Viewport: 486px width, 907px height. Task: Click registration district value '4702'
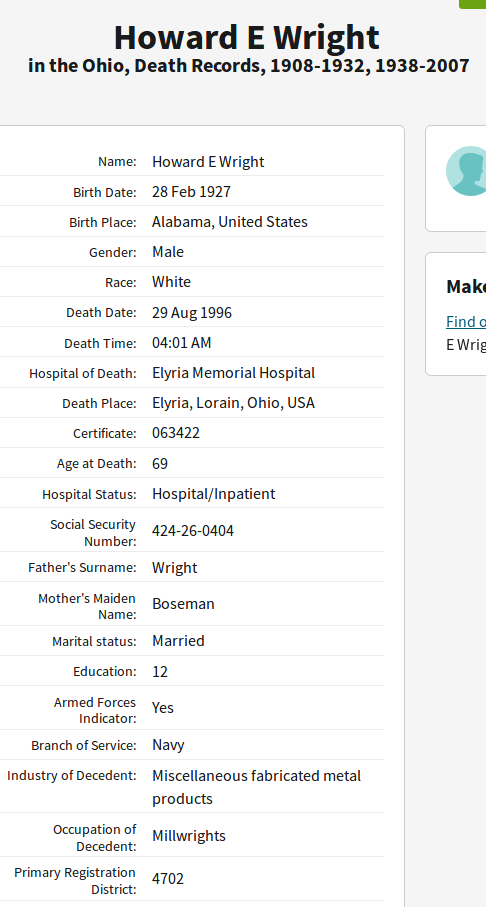coord(168,879)
